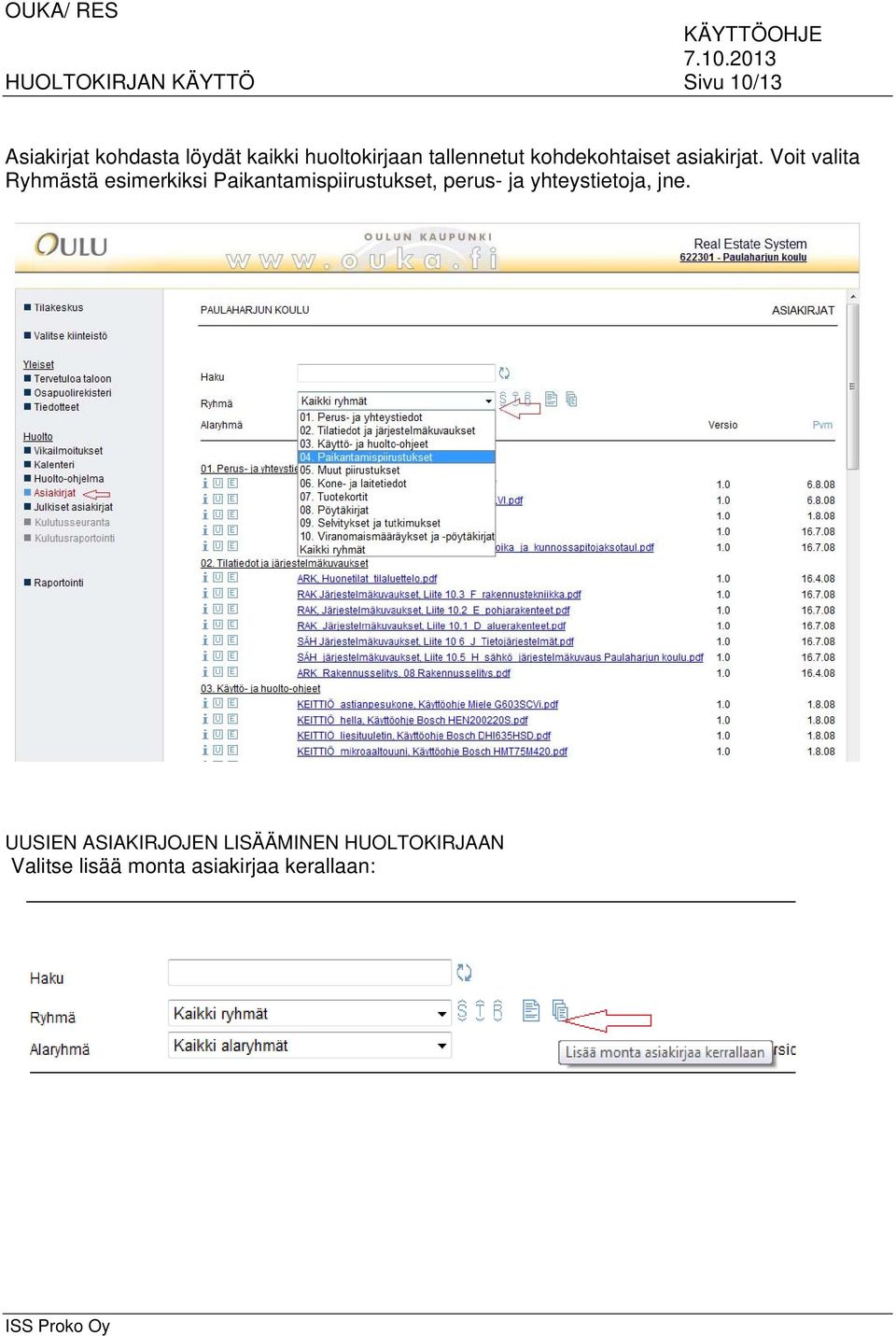Click Huolto heading in the sidebar
This screenshot has width=896, height=1336.
pos(37,436)
